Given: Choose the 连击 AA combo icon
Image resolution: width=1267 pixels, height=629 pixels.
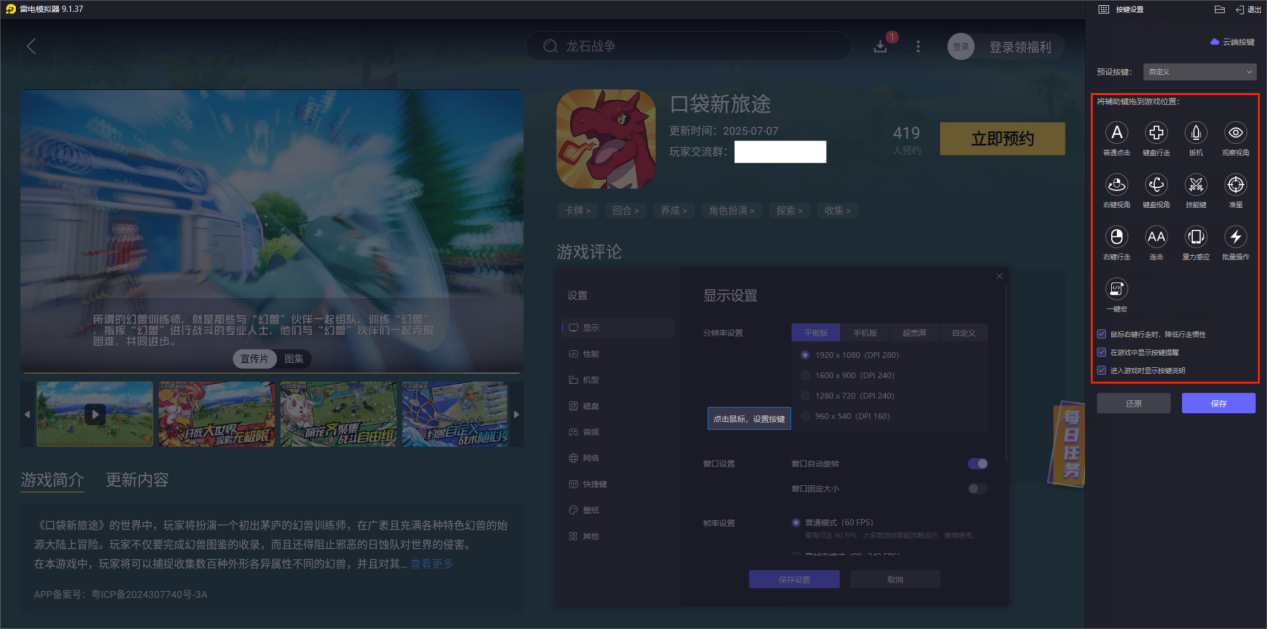Looking at the screenshot, I should tap(1156, 237).
